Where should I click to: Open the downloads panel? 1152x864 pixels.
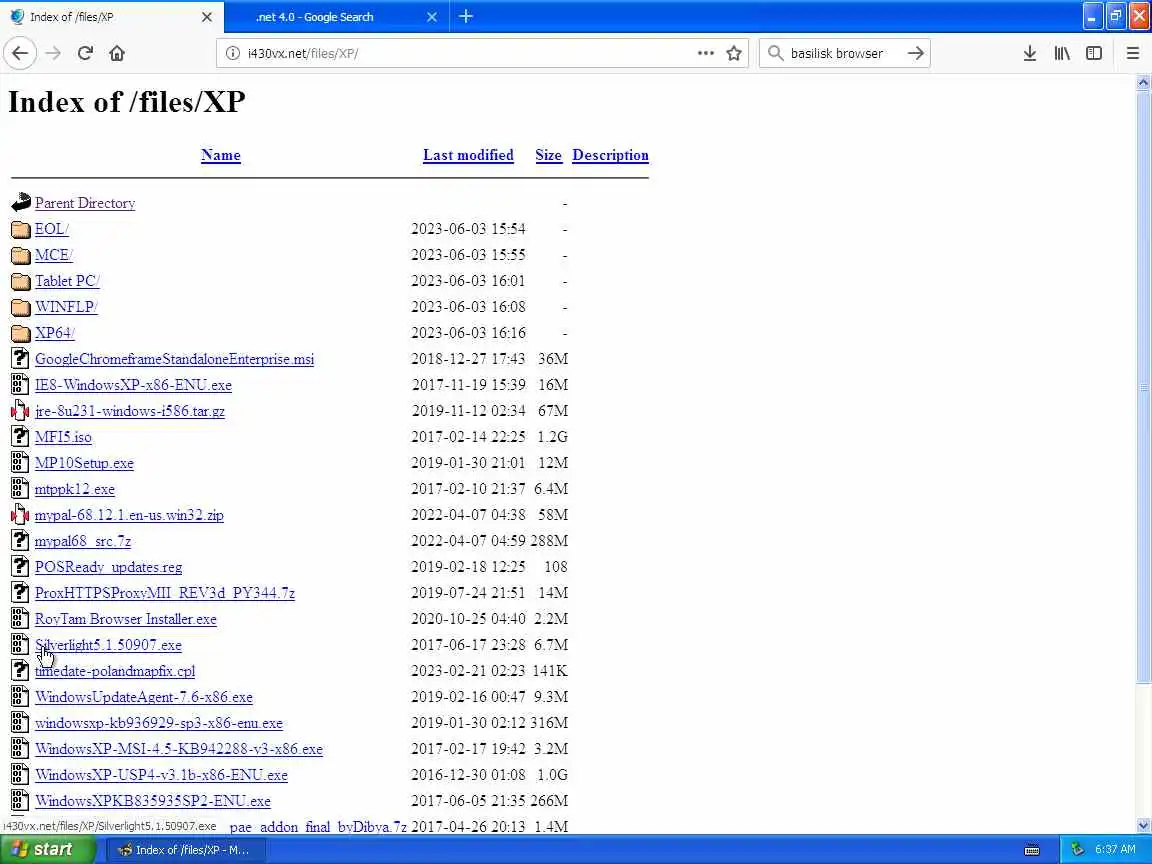[x=1029, y=53]
